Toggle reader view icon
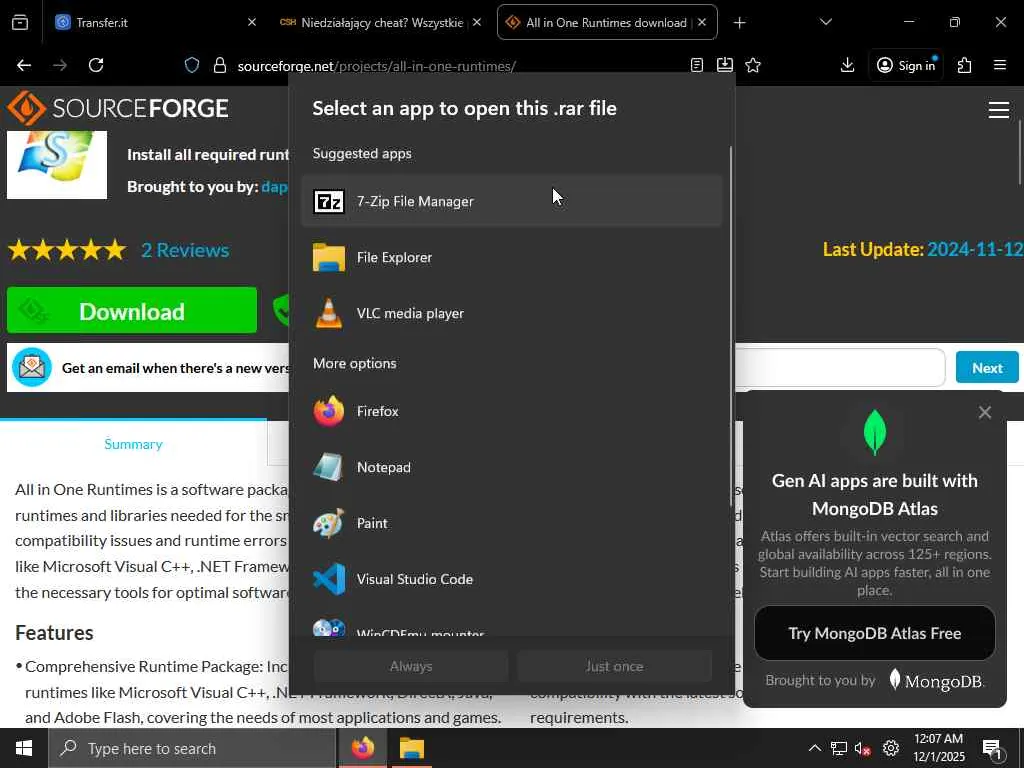 tap(697, 65)
